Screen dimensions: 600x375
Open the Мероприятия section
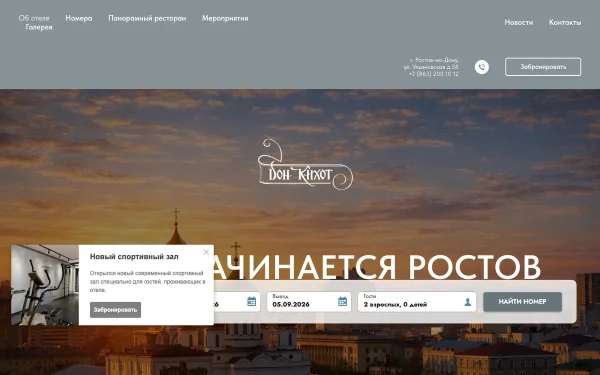click(x=225, y=18)
